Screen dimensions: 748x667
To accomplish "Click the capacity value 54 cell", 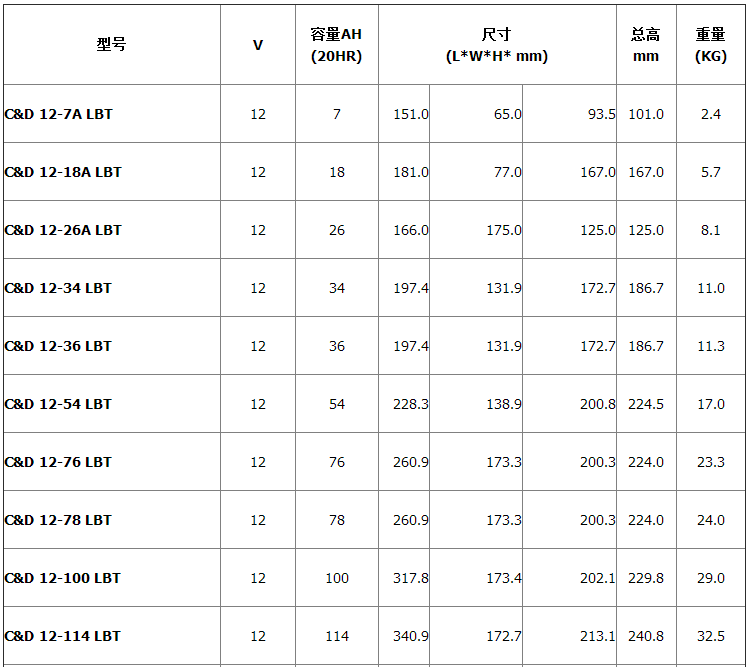I will (x=337, y=404).
